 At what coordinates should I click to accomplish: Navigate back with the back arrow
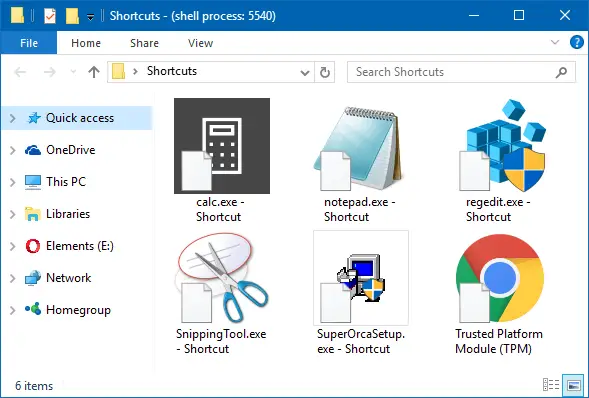click(x=20, y=72)
